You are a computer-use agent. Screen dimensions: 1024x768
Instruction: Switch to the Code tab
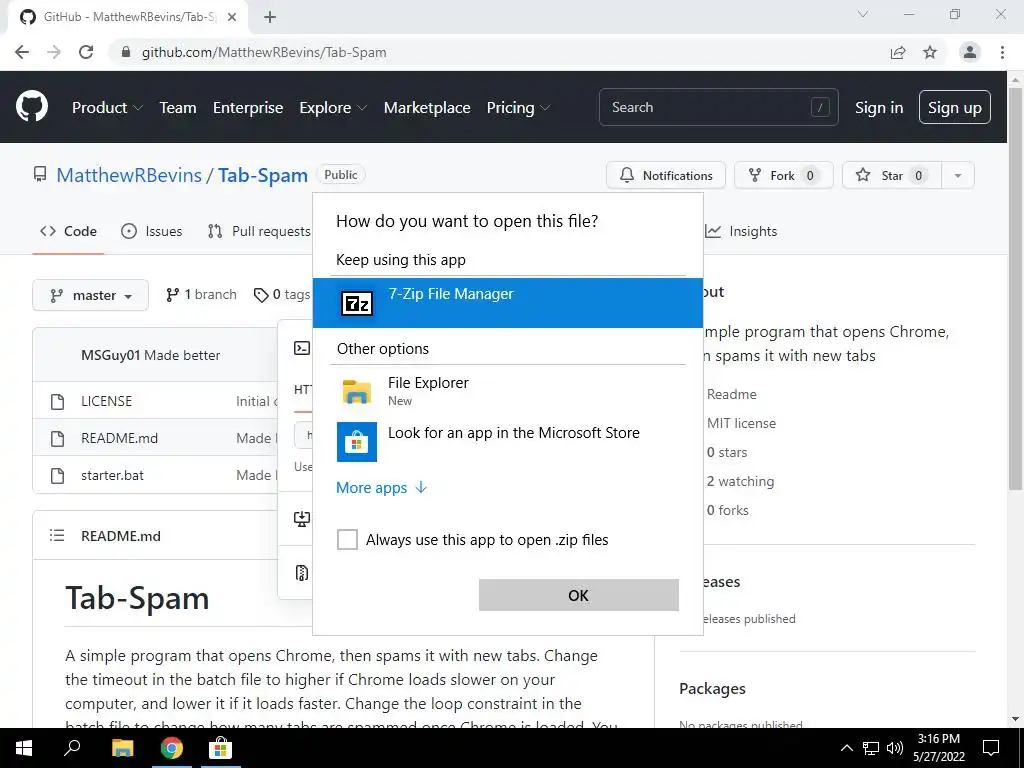pos(68,231)
